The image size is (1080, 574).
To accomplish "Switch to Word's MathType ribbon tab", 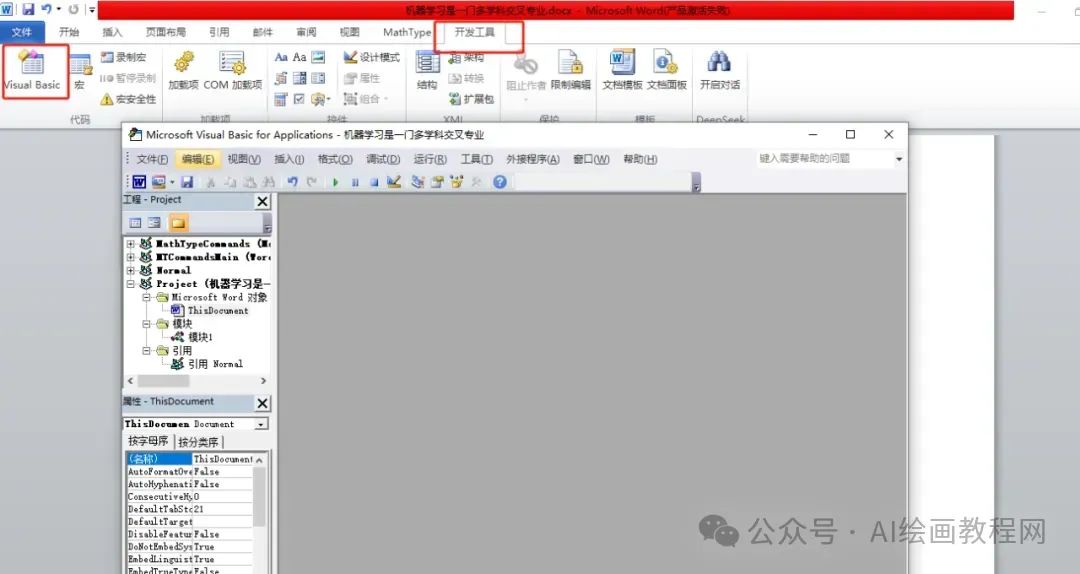I will [x=406, y=32].
